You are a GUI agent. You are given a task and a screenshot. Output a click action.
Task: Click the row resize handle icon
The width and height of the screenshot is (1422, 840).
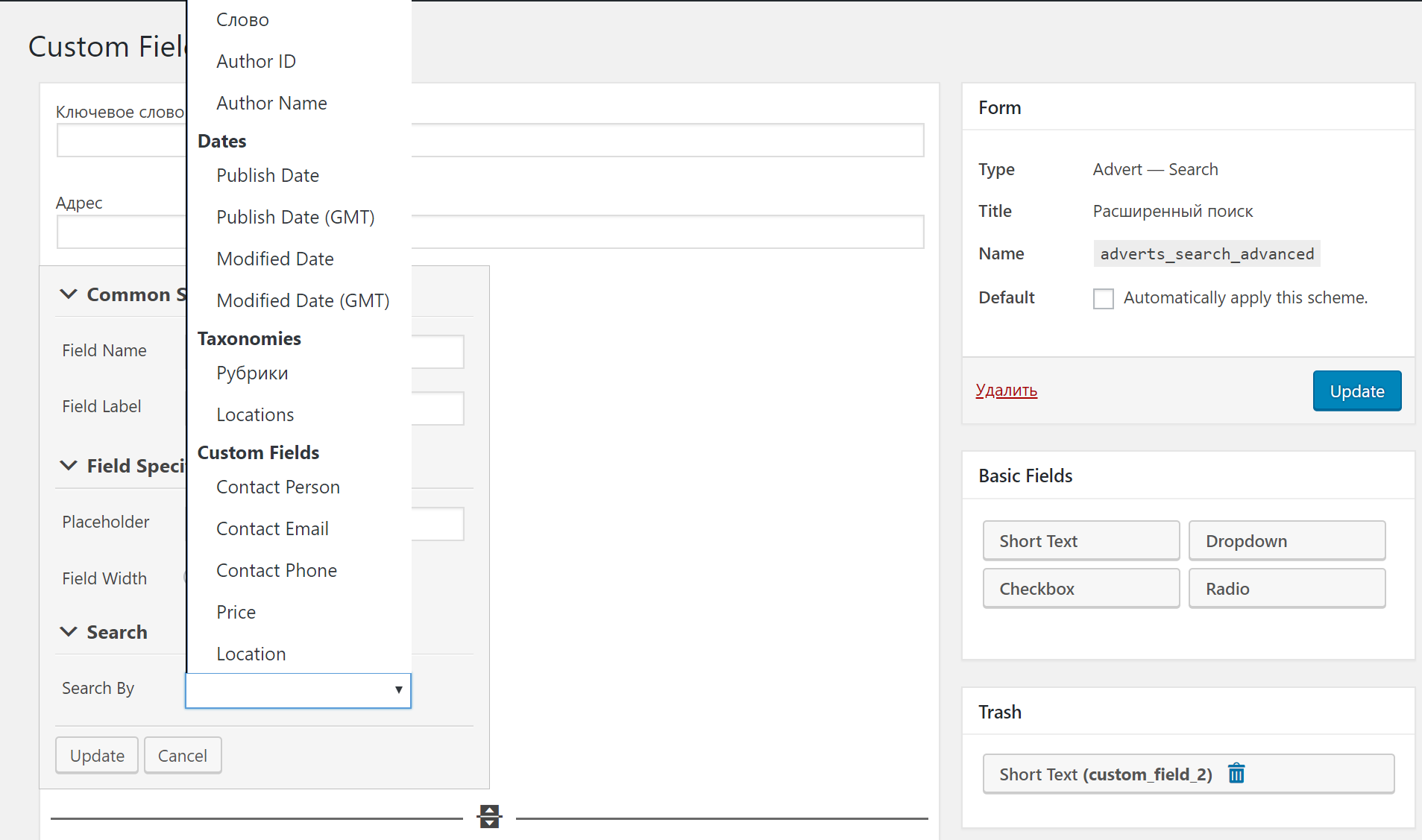point(489,816)
